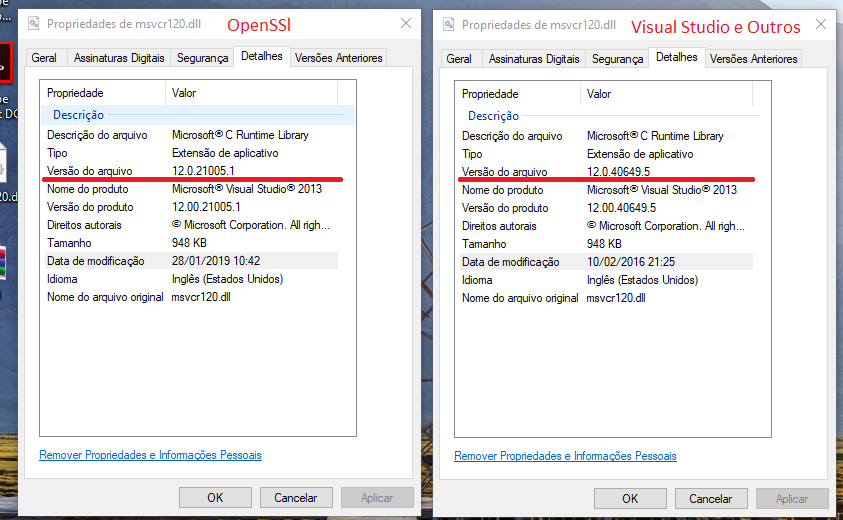843x520 pixels.
Task: Select Idioma row in Visual Studio window
Action: (606, 280)
